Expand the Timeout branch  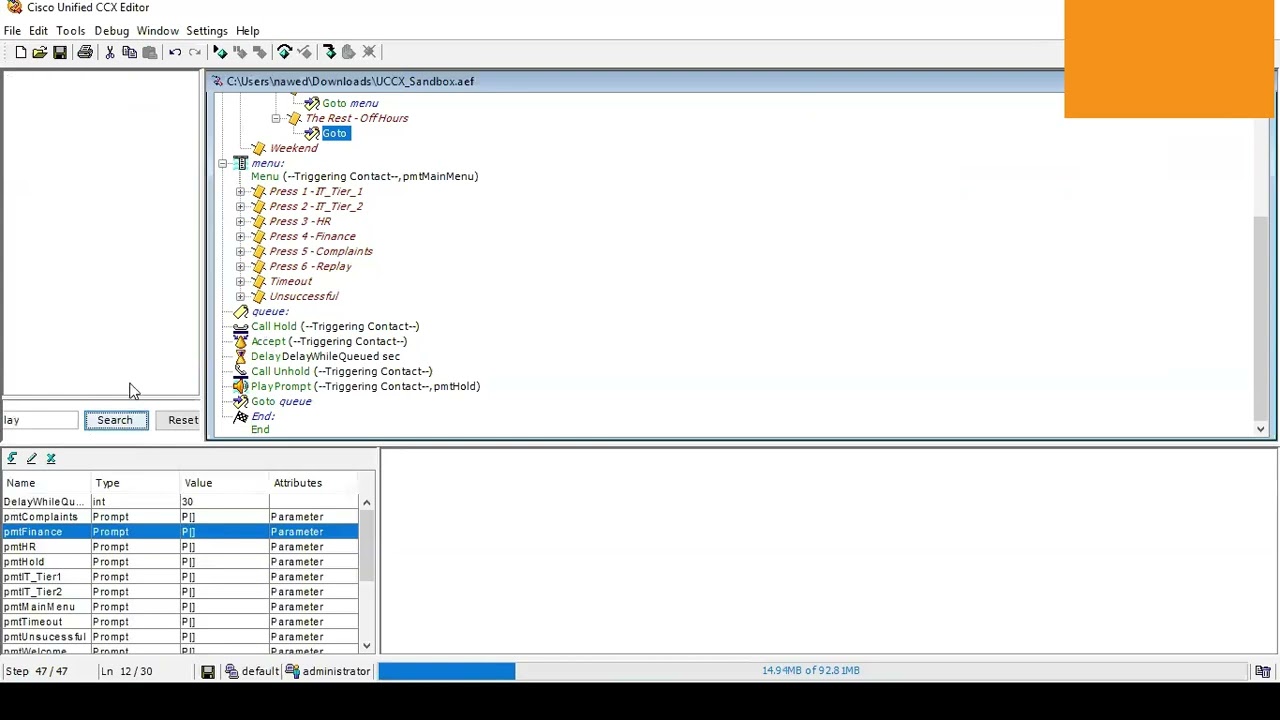pyautogui.click(x=240, y=281)
